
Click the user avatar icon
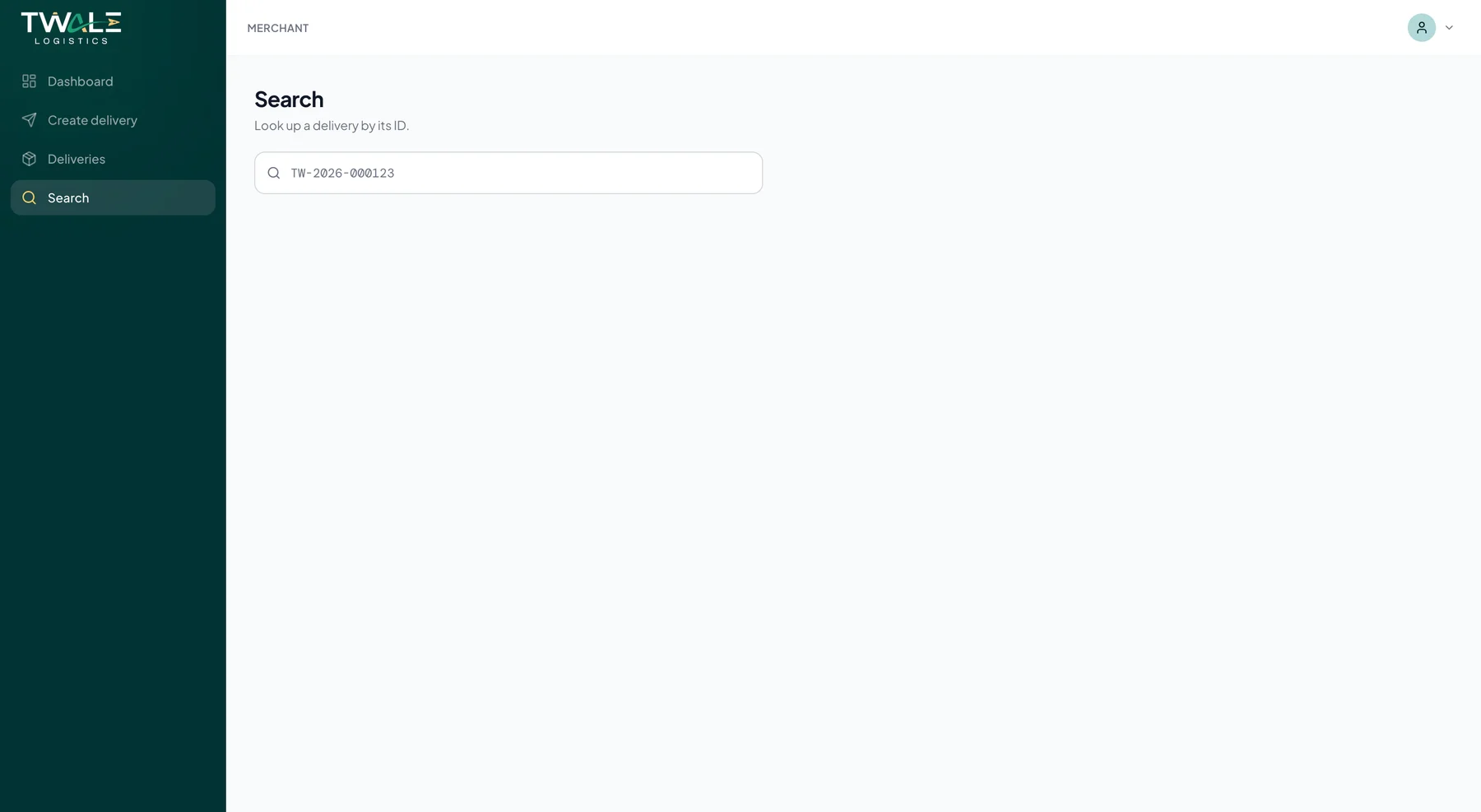1421,27
